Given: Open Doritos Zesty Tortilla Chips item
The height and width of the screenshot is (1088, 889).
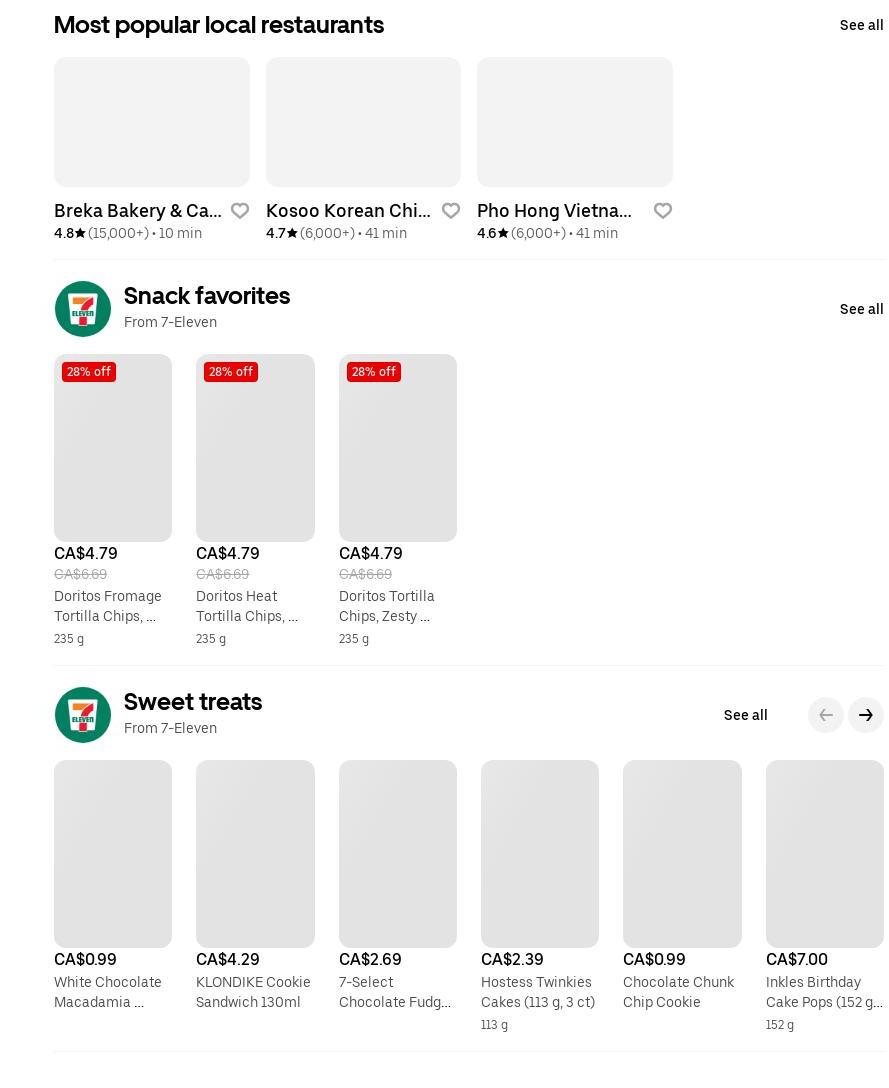Looking at the screenshot, I should tap(397, 448).
